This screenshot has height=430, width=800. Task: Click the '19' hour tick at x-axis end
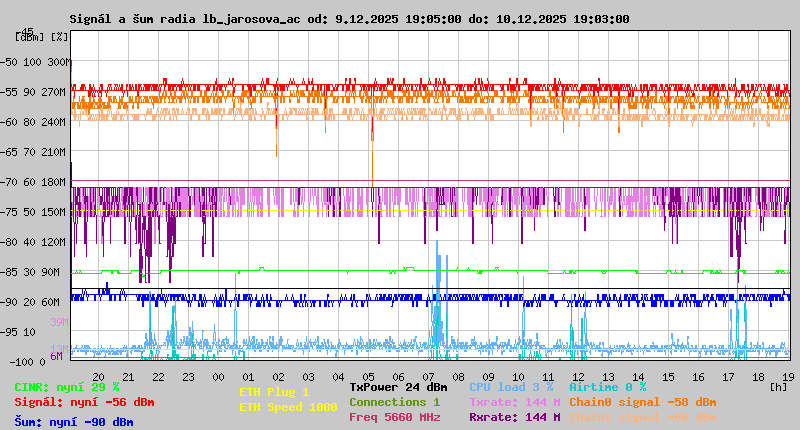pos(788,377)
